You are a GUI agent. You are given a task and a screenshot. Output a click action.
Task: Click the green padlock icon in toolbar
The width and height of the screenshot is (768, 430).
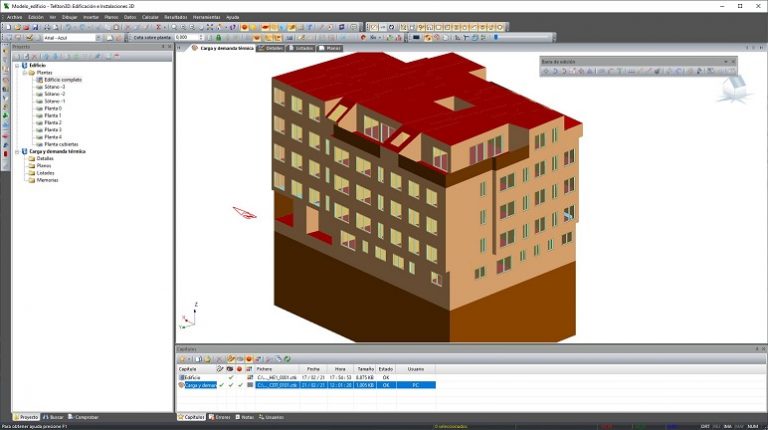pos(218,38)
